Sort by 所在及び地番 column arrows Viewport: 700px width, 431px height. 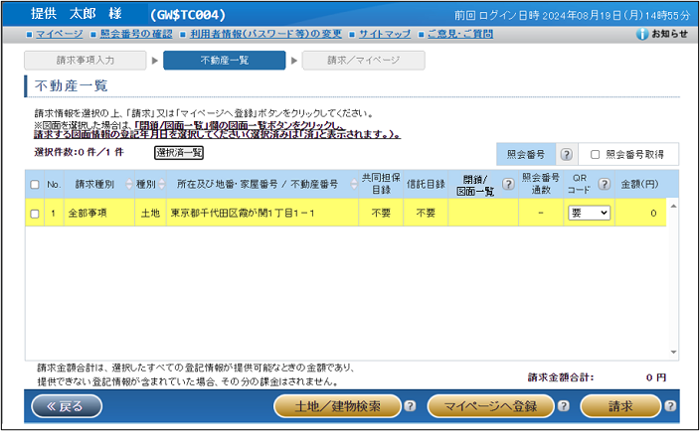pos(354,184)
